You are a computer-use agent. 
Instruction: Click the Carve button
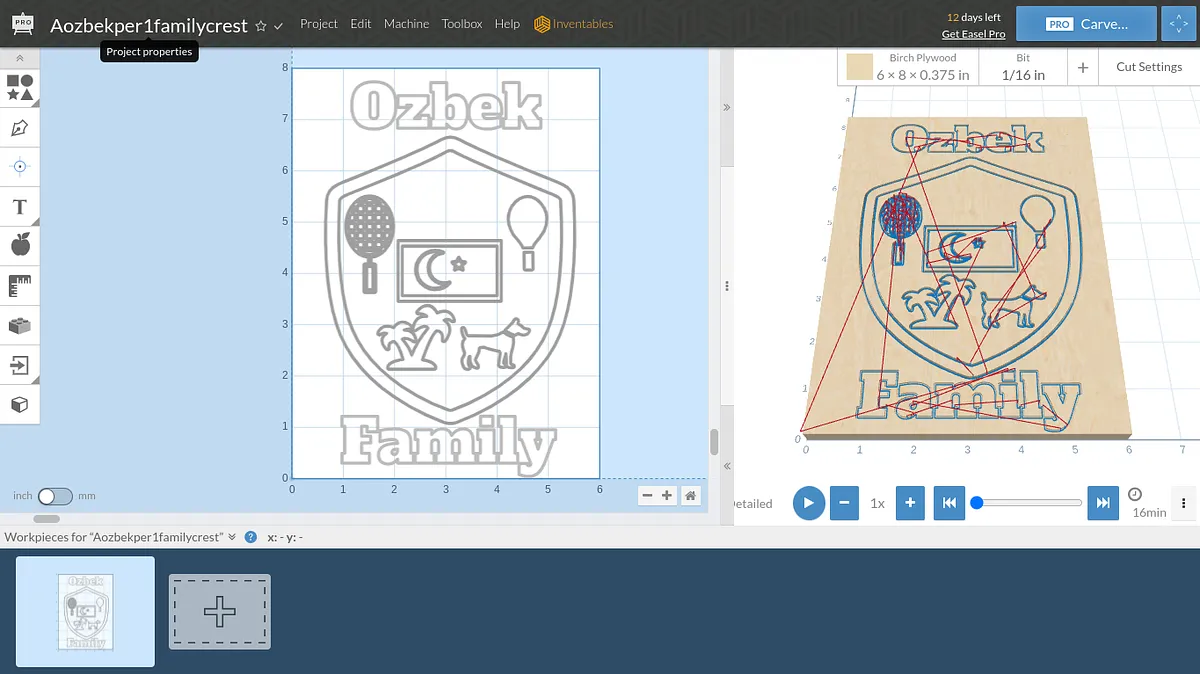tap(1085, 24)
